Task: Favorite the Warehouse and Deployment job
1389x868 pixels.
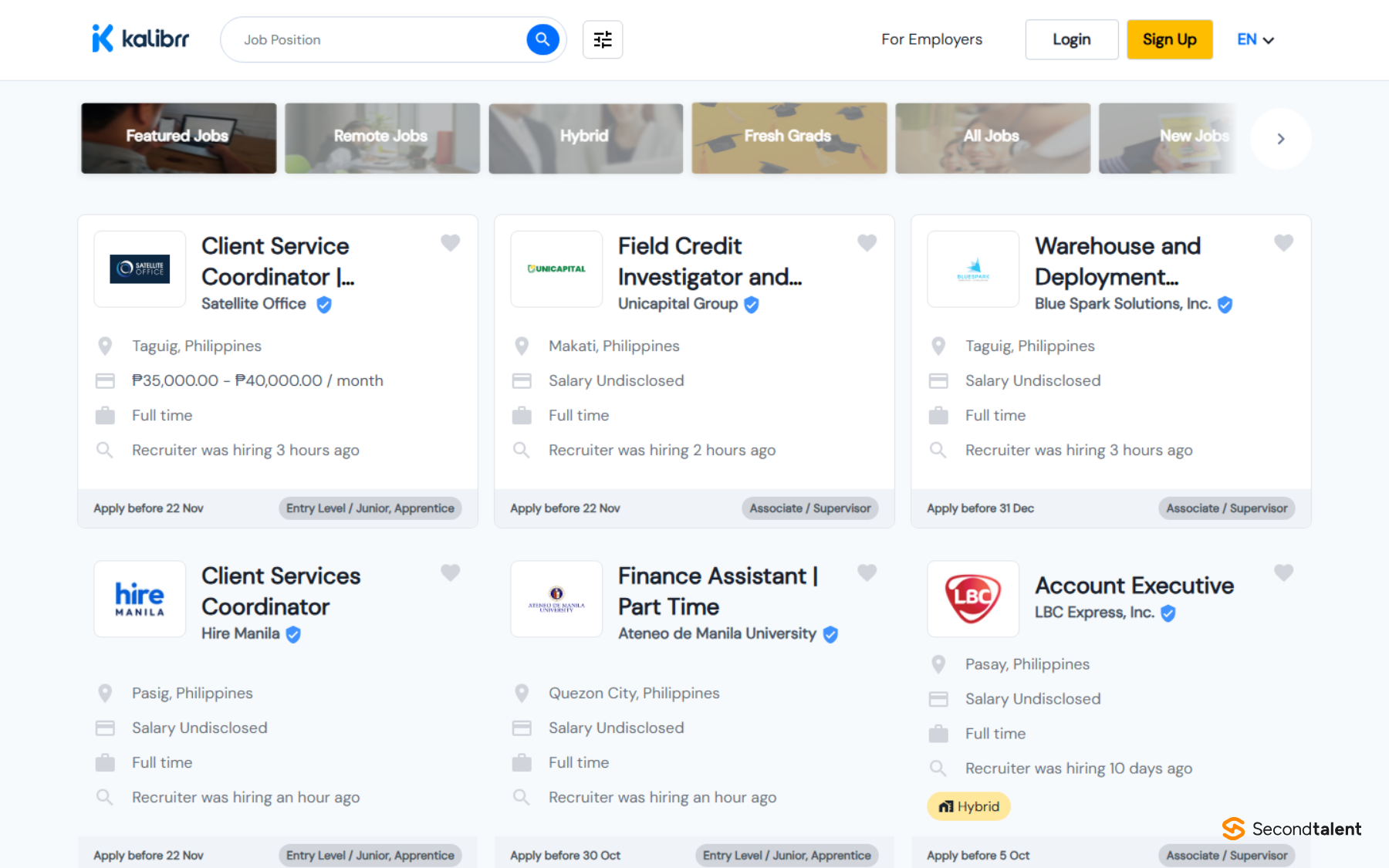Action: [1284, 243]
